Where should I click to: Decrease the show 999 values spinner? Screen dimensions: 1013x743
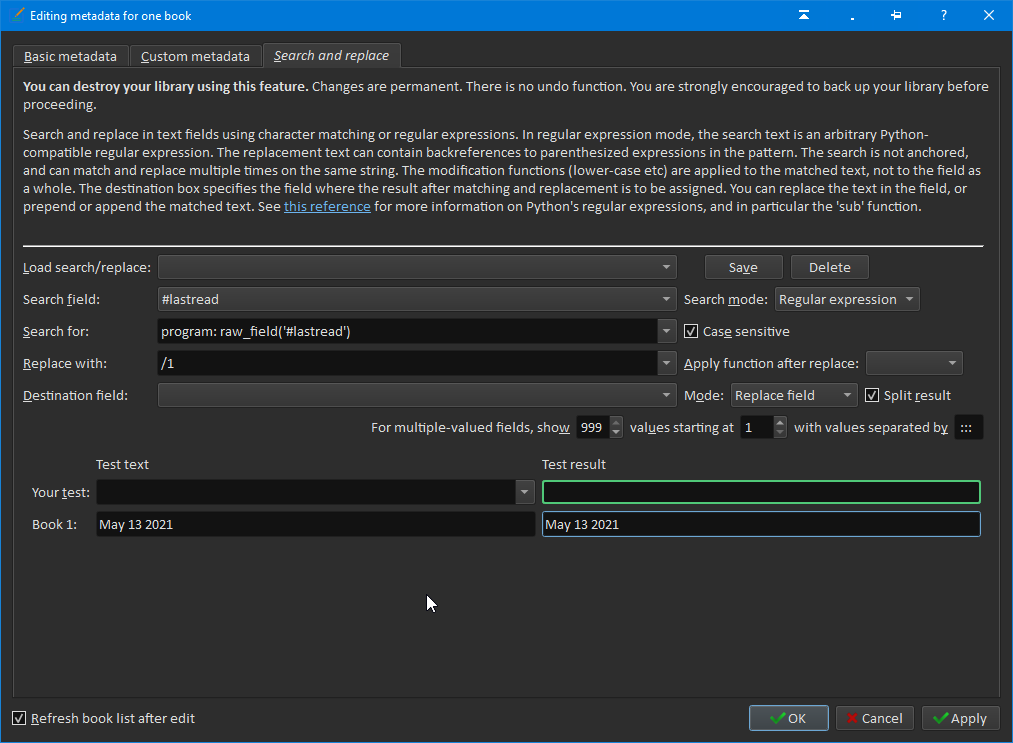click(x=616, y=432)
